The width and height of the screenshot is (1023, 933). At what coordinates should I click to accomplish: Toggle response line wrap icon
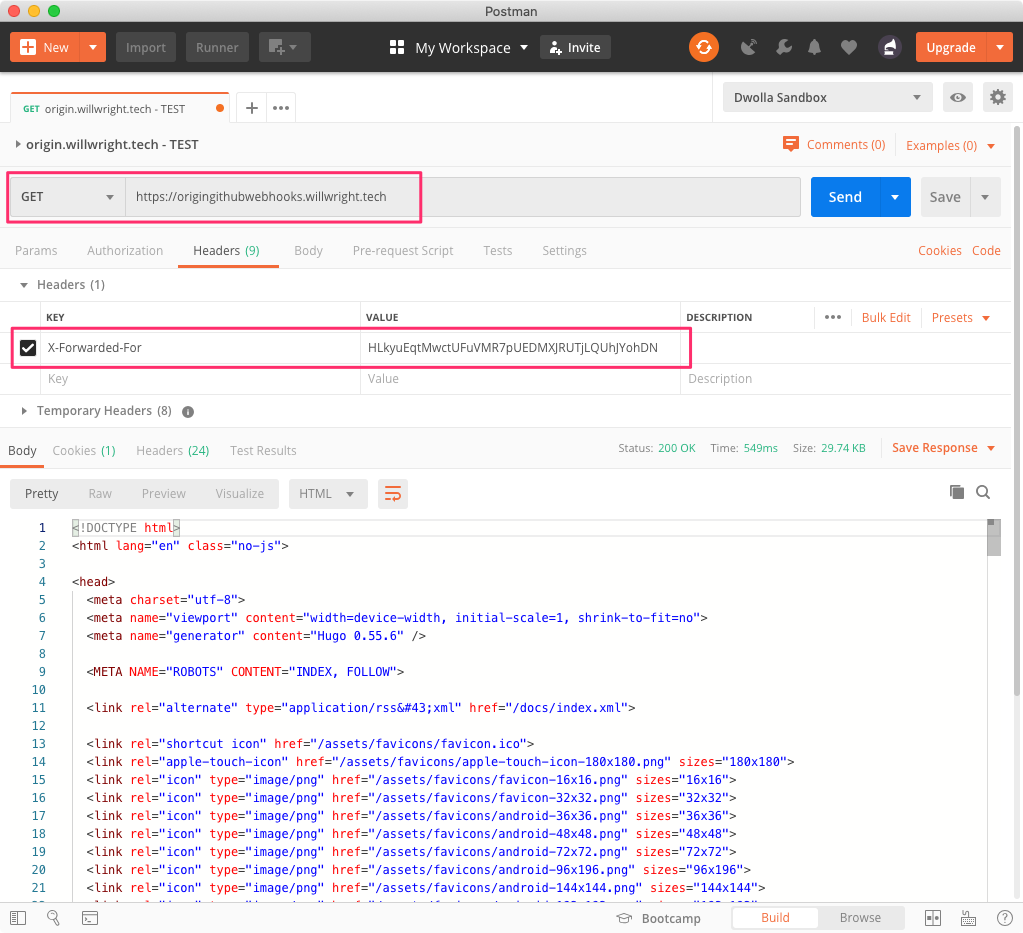click(x=393, y=494)
